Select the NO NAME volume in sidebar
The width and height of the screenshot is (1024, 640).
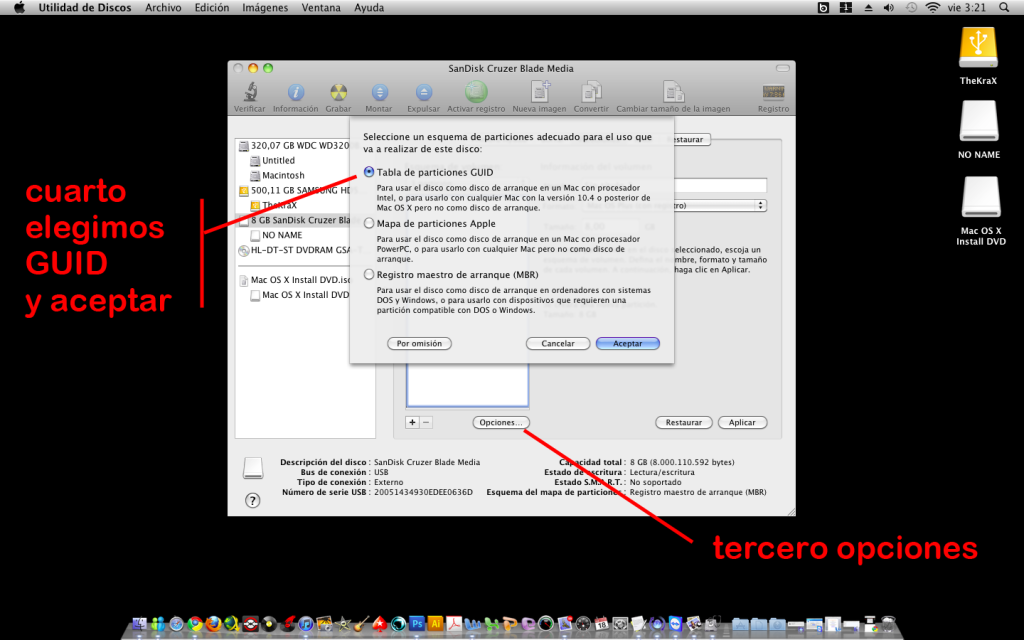[276, 235]
